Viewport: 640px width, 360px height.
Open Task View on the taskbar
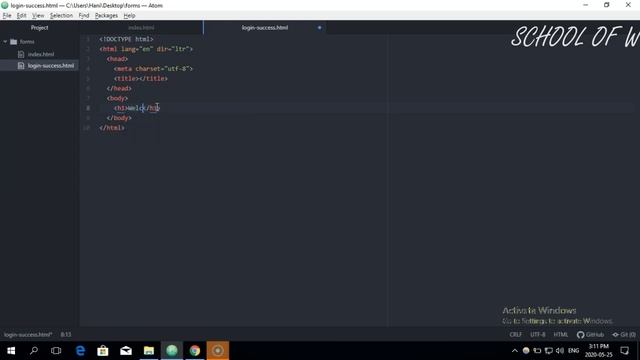[56, 351]
